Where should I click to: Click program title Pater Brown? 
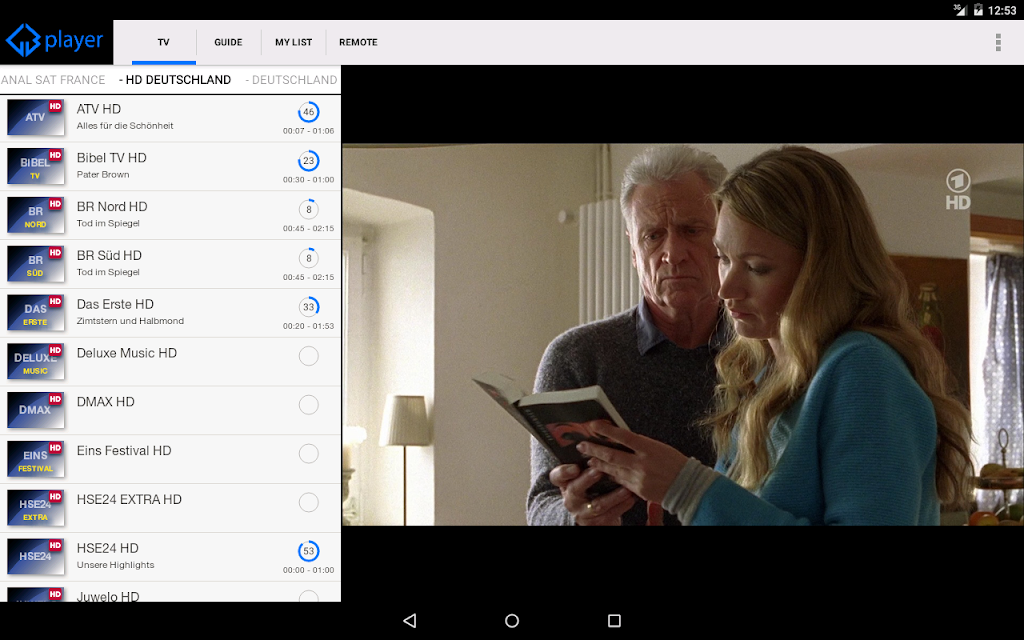point(103,174)
